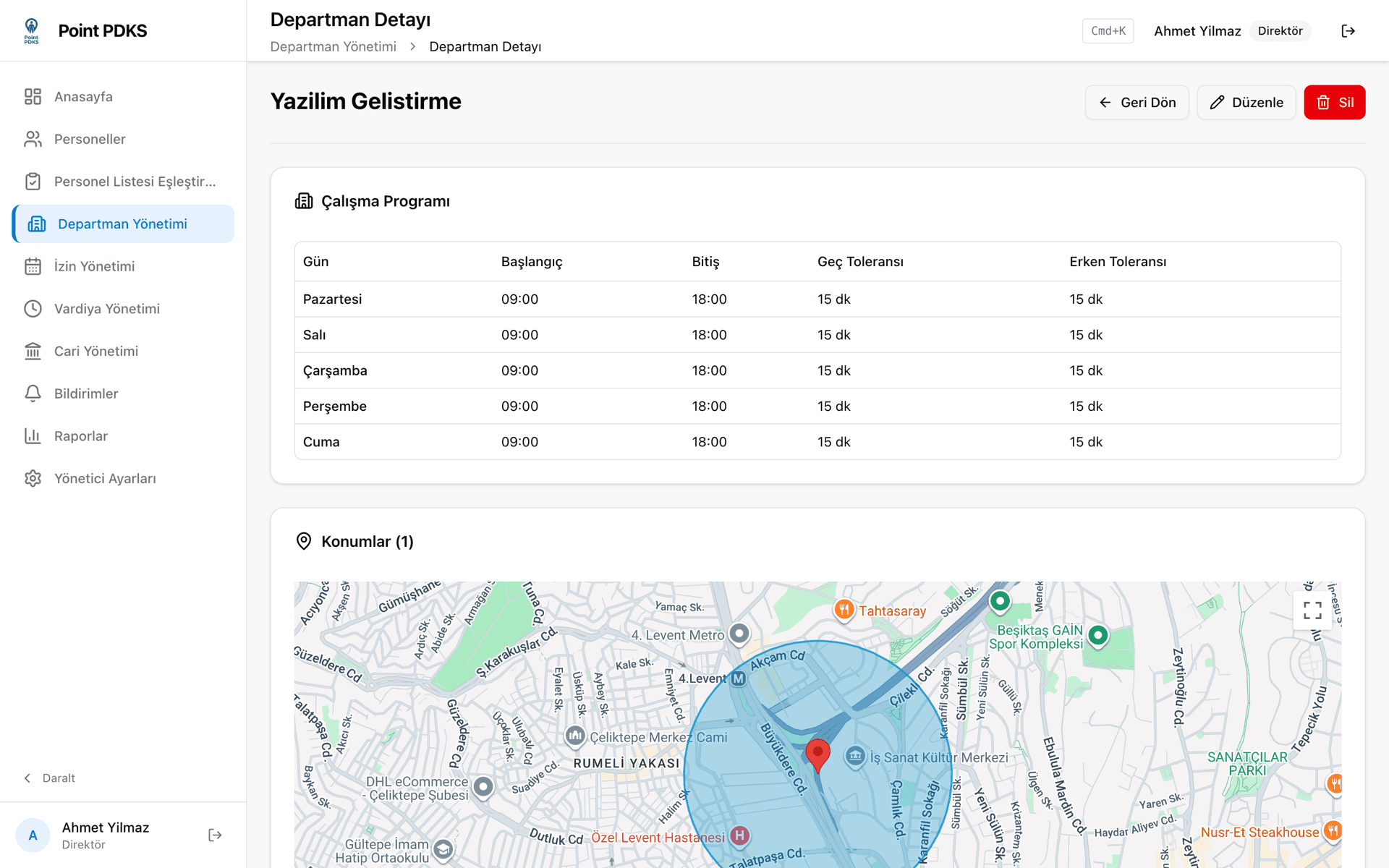Click Departman Yönetimi breadcrumb link
Screen dimensions: 1389x868
click(333, 46)
